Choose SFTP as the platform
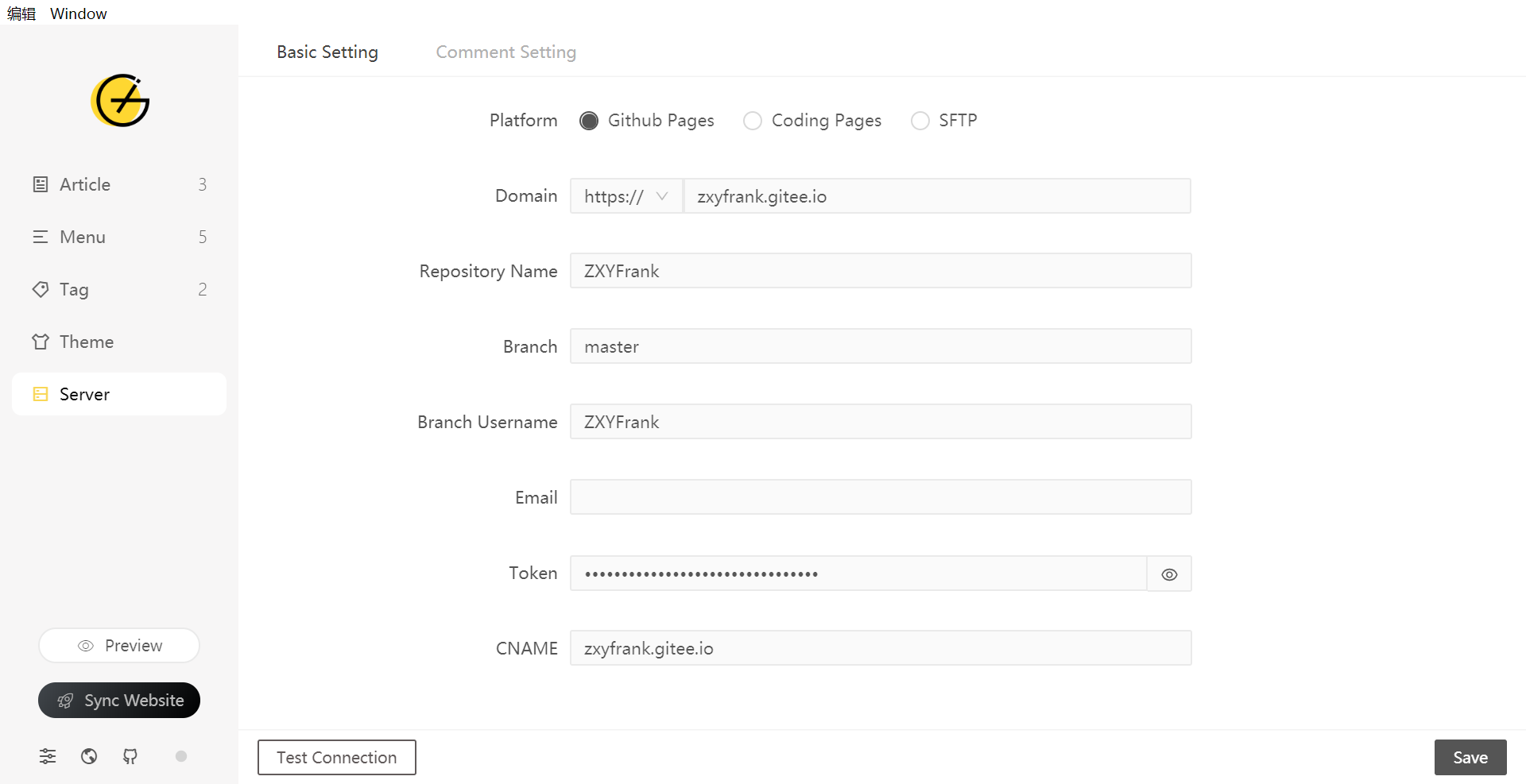 click(920, 120)
